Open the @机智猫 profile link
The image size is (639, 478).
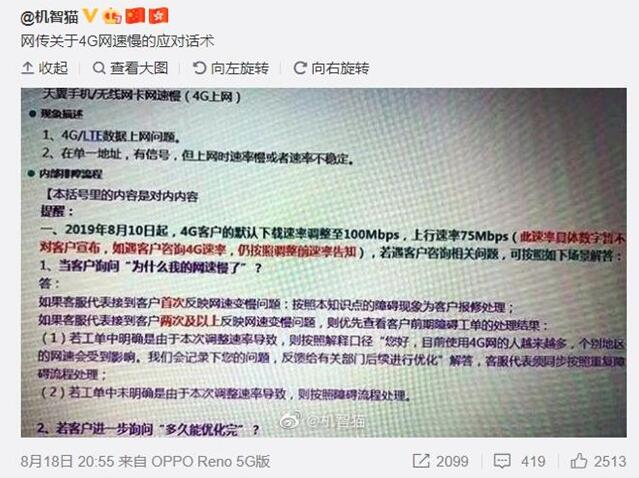tap(49, 17)
